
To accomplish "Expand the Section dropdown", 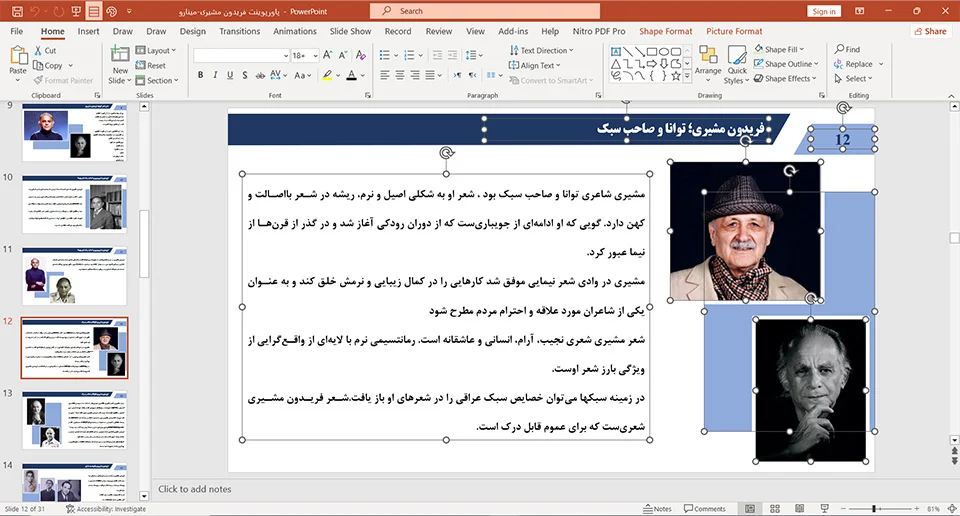I will point(157,80).
